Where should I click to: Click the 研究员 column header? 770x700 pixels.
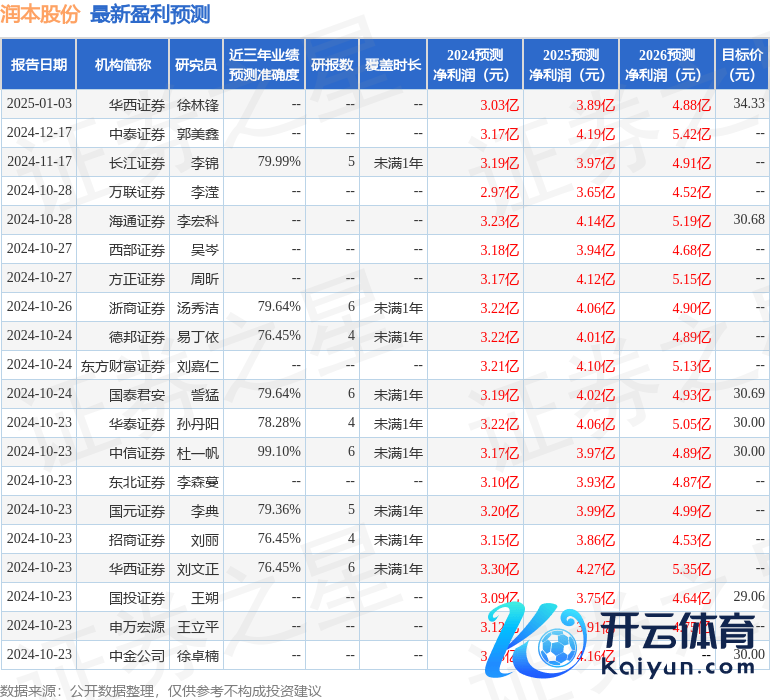(195, 65)
